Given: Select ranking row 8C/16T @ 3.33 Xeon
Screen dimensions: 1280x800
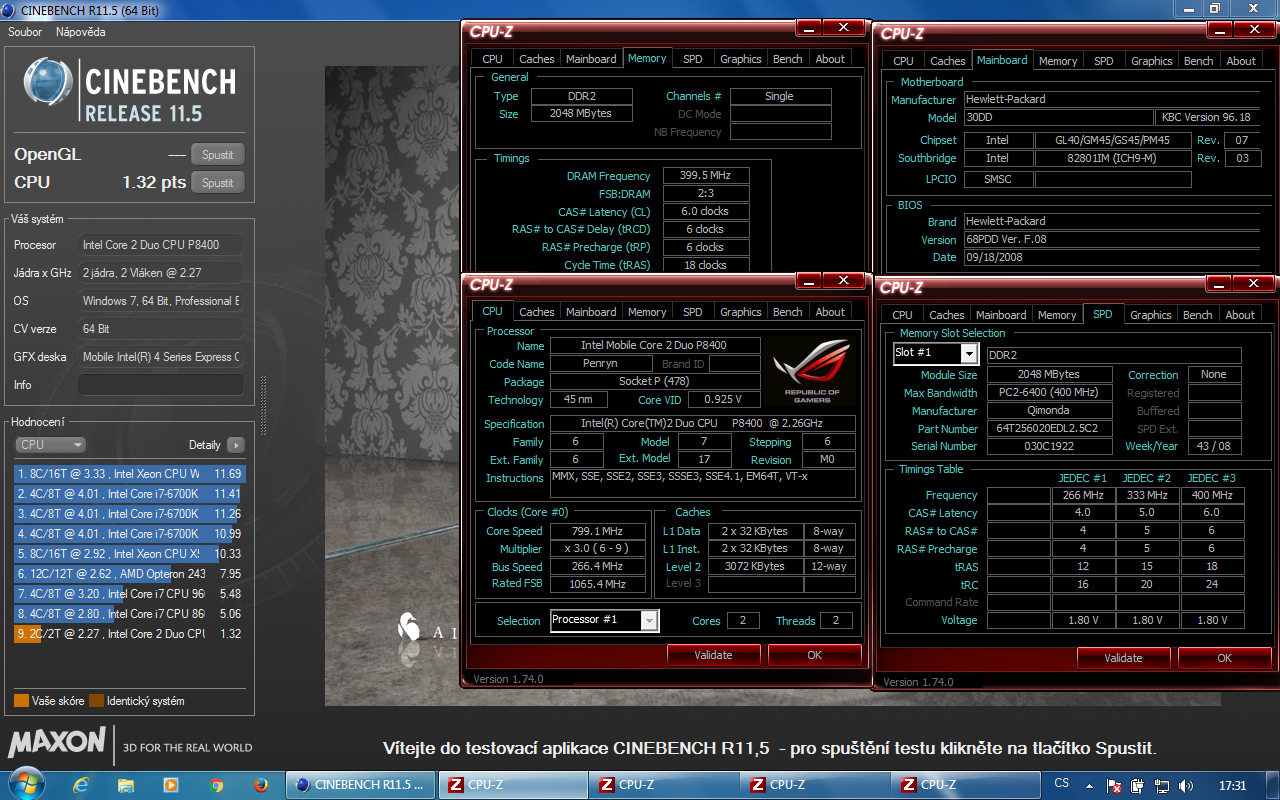Looking at the screenshot, I should pyautogui.click(x=129, y=474).
